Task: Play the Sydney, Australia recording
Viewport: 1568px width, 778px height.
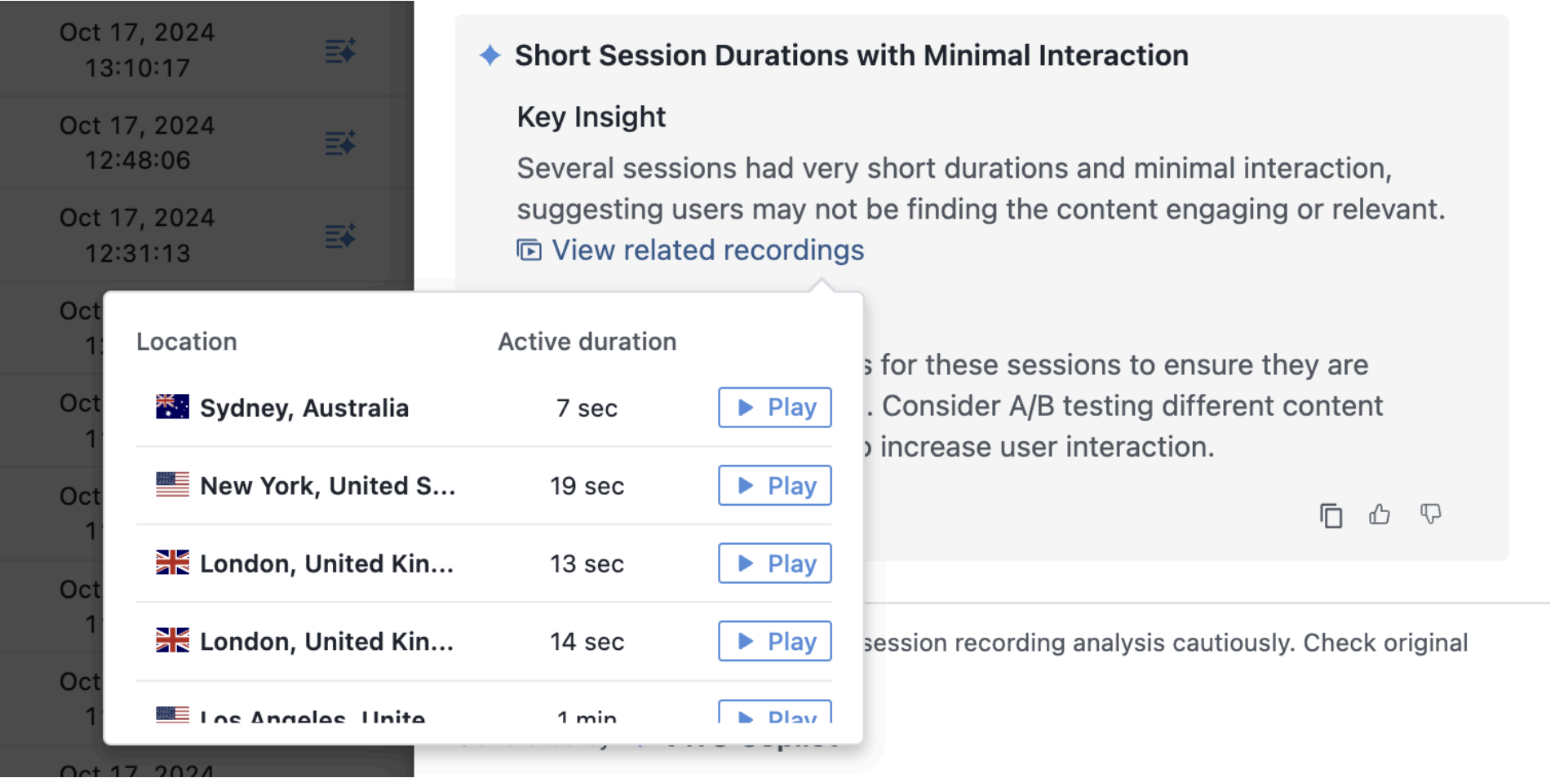Action: (x=775, y=407)
